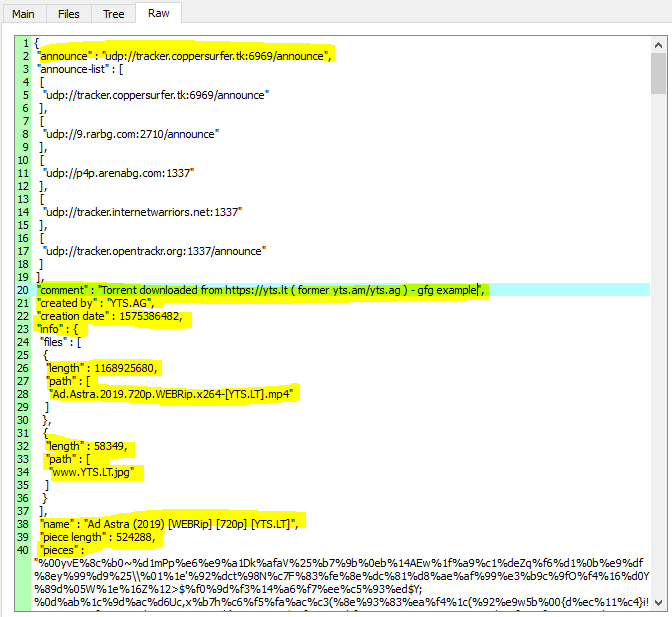Click the "name" : Ad Astra (2019) line

coord(169,524)
